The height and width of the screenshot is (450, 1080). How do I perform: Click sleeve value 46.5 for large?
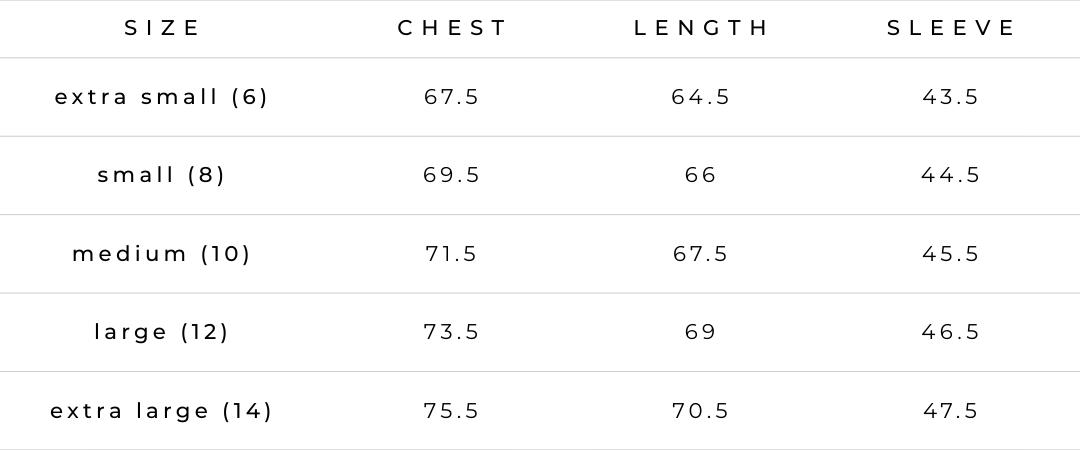point(951,332)
